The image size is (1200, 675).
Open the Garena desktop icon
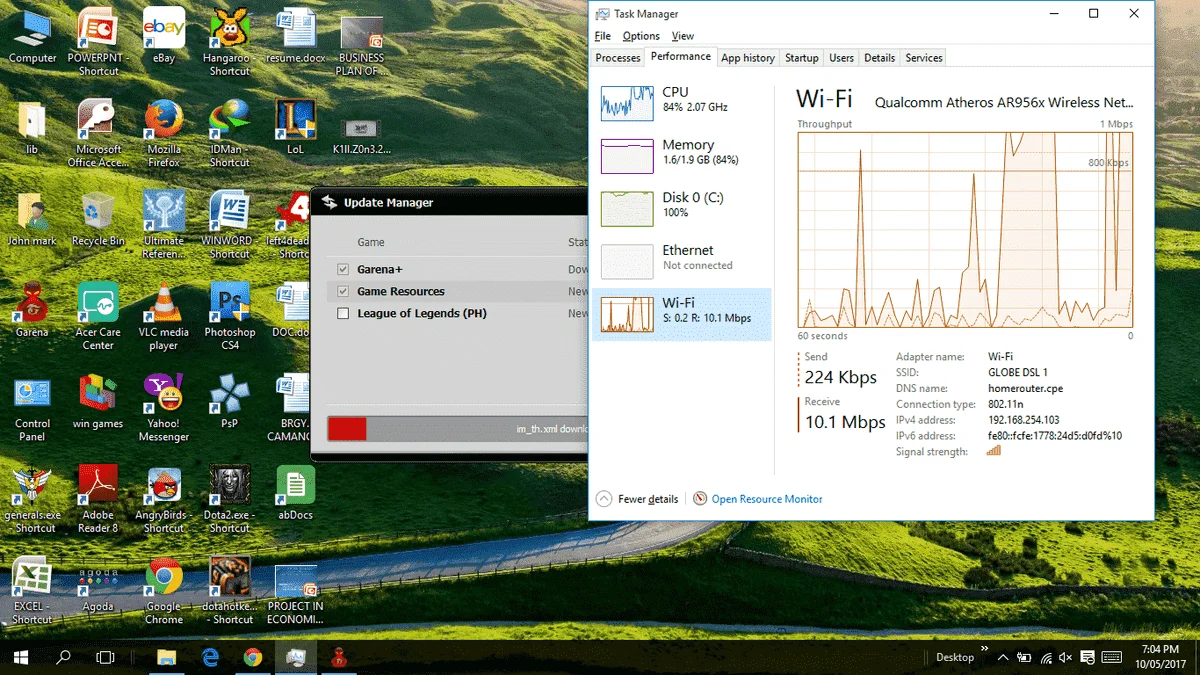32,309
